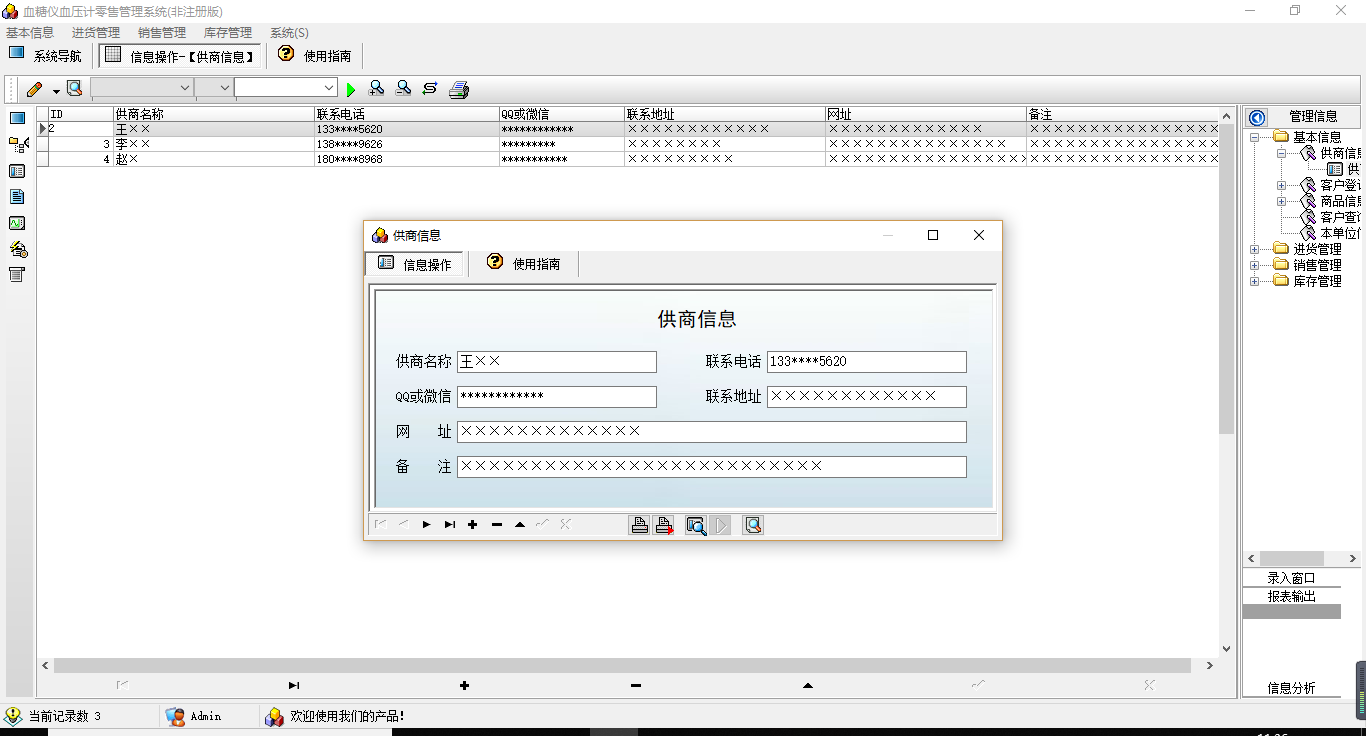1366x736 pixels.
Task: Click the edit triangle button in 供商信息 dialog
Action: coord(520,525)
